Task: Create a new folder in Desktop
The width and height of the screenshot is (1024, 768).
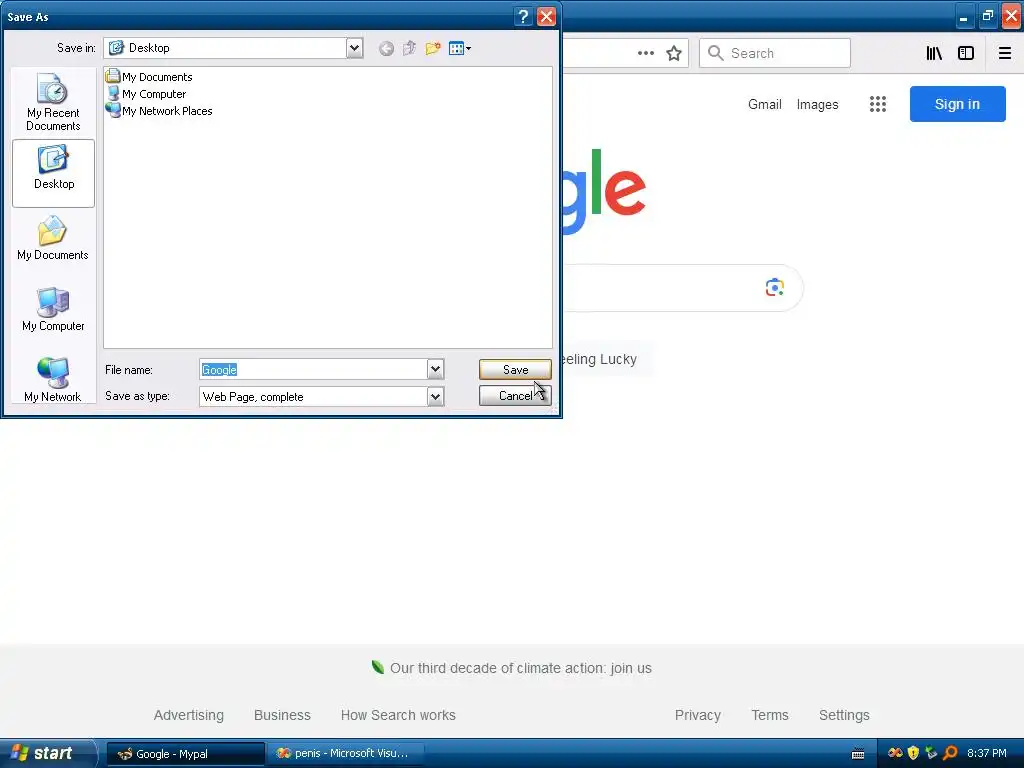Action: click(x=433, y=48)
